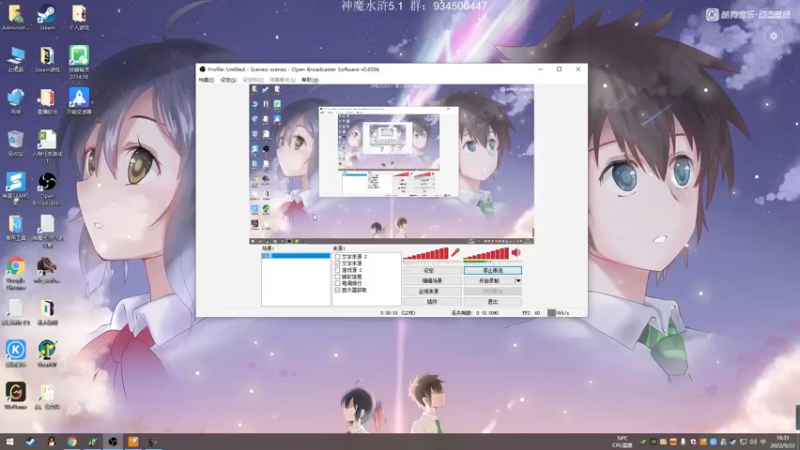Open the QQ penguin taskbar icon
The image size is (800, 450).
tap(51, 442)
